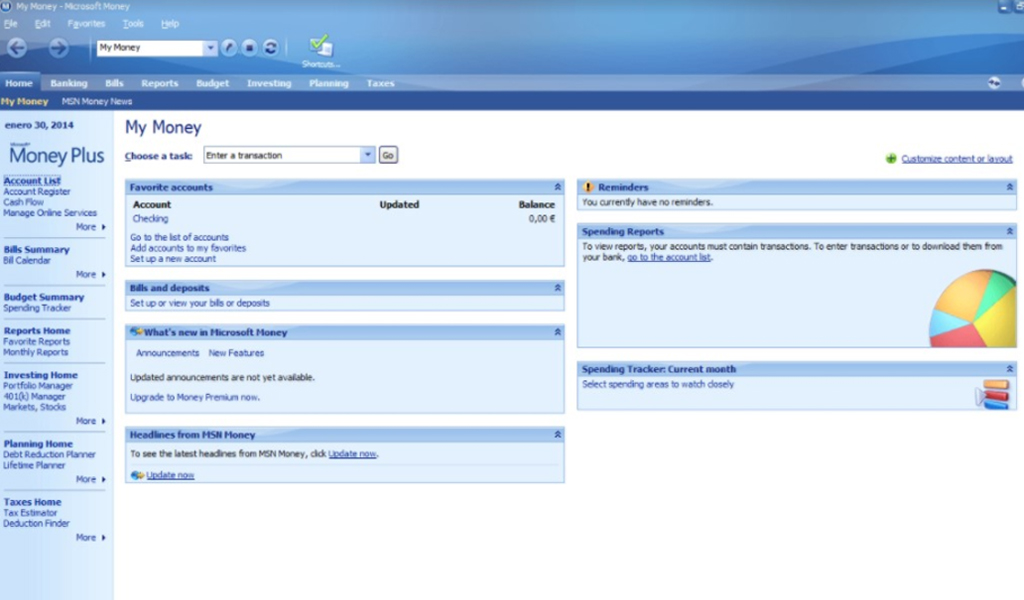
Task: Collapse the Favorite accounts panel
Action: [x=557, y=187]
